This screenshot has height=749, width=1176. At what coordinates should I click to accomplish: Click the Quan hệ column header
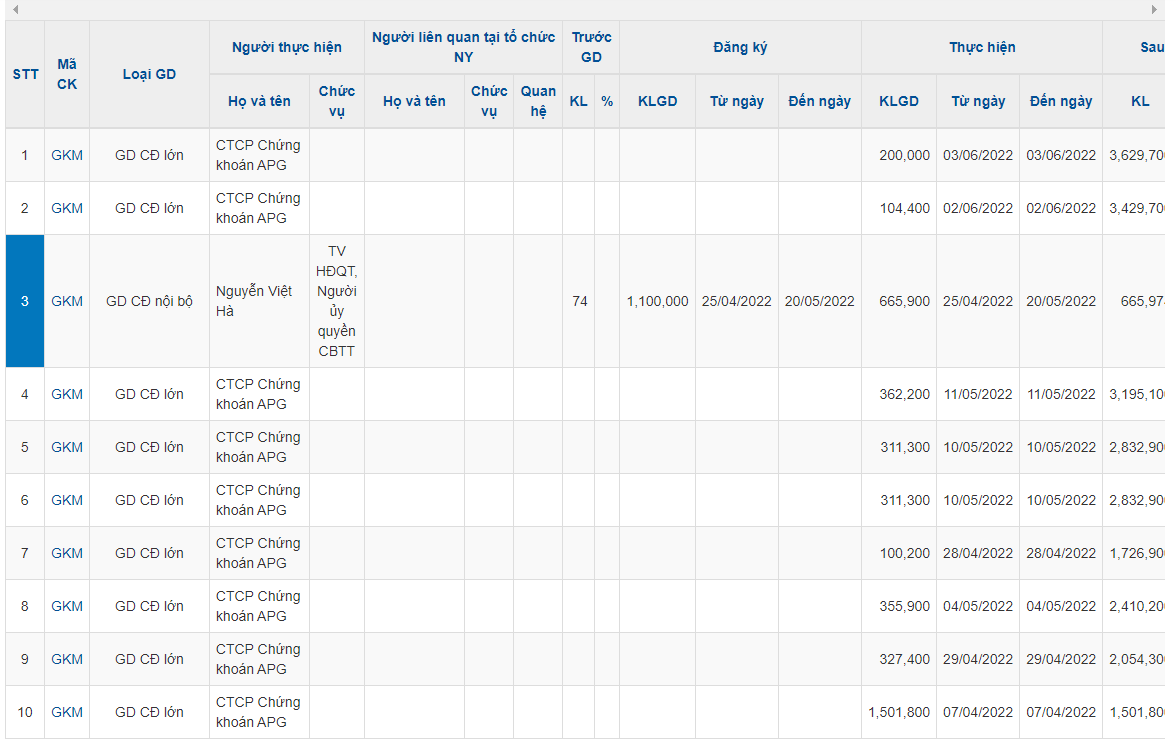click(x=538, y=101)
